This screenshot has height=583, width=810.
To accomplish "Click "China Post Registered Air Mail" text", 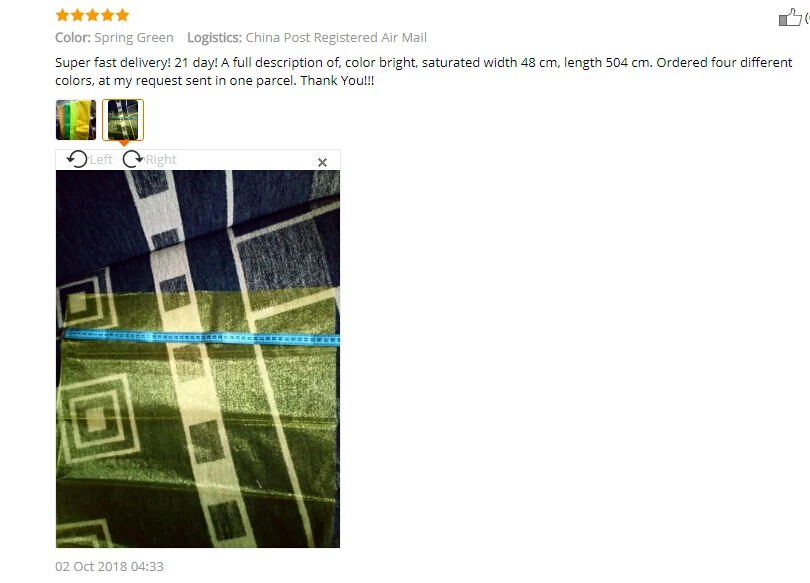I will pyautogui.click(x=336, y=38).
